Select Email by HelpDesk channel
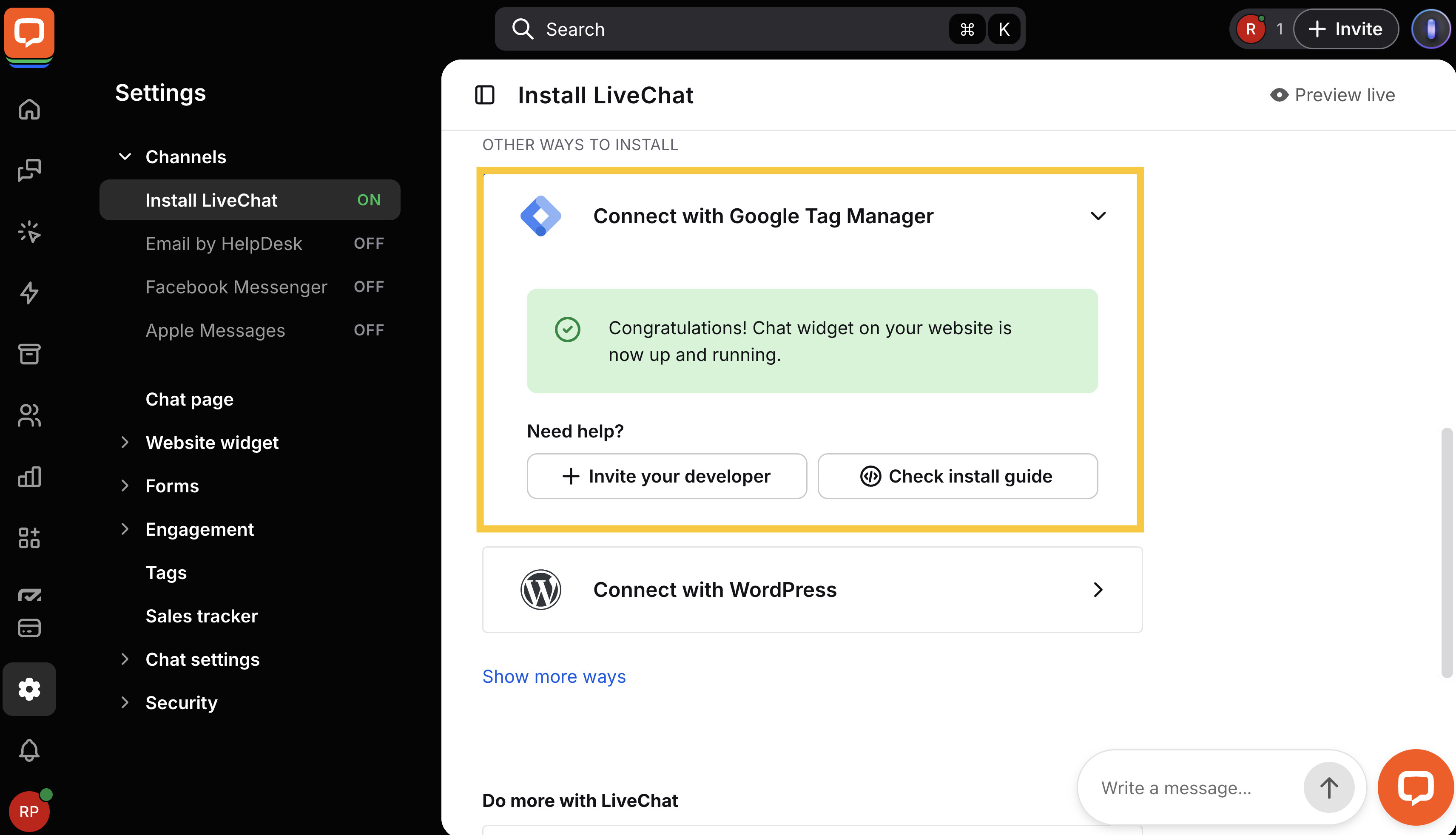Viewport: 1456px width, 835px height. [250, 243]
